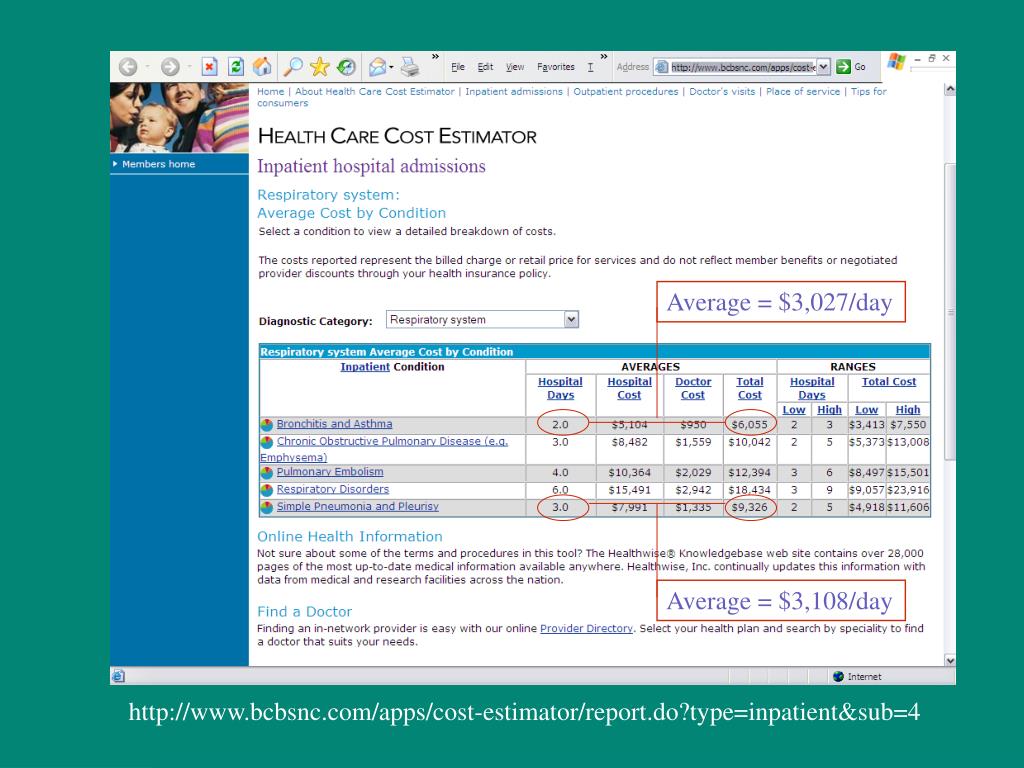Viewport: 1024px width, 768px height.
Task: Open the Back button history dropdown arrow
Action: tap(148, 67)
